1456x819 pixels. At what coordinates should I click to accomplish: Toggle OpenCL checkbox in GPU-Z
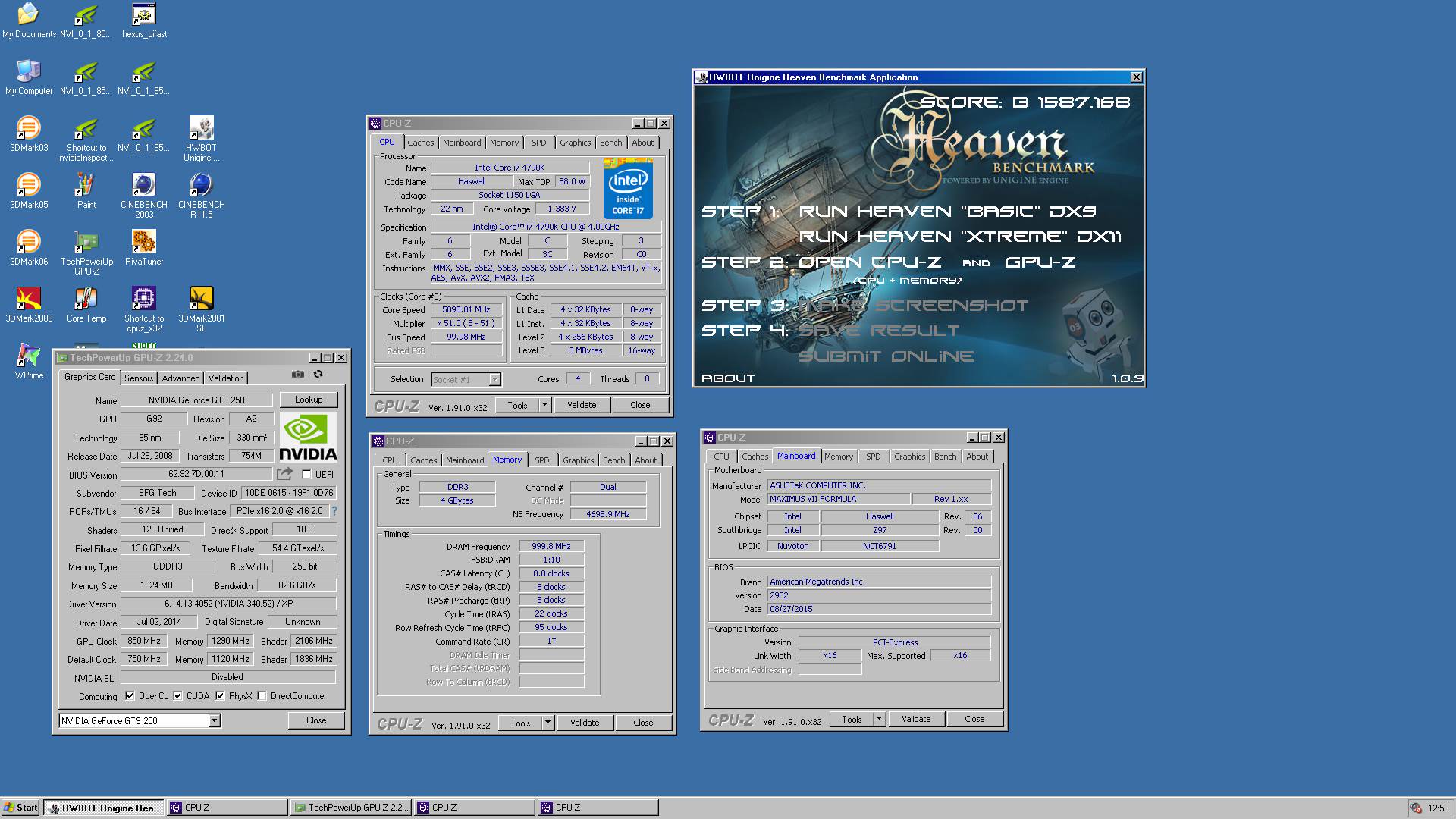tap(130, 696)
